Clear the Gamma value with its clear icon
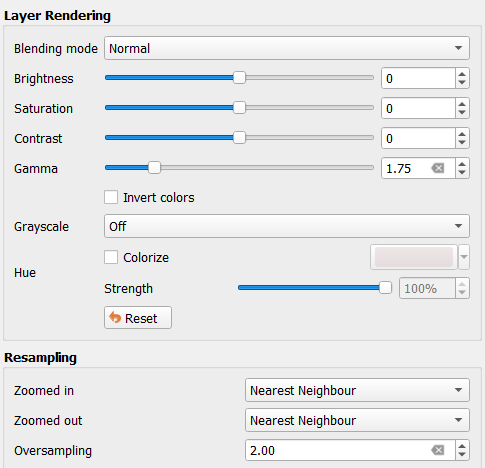 pyautogui.click(x=438, y=168)
